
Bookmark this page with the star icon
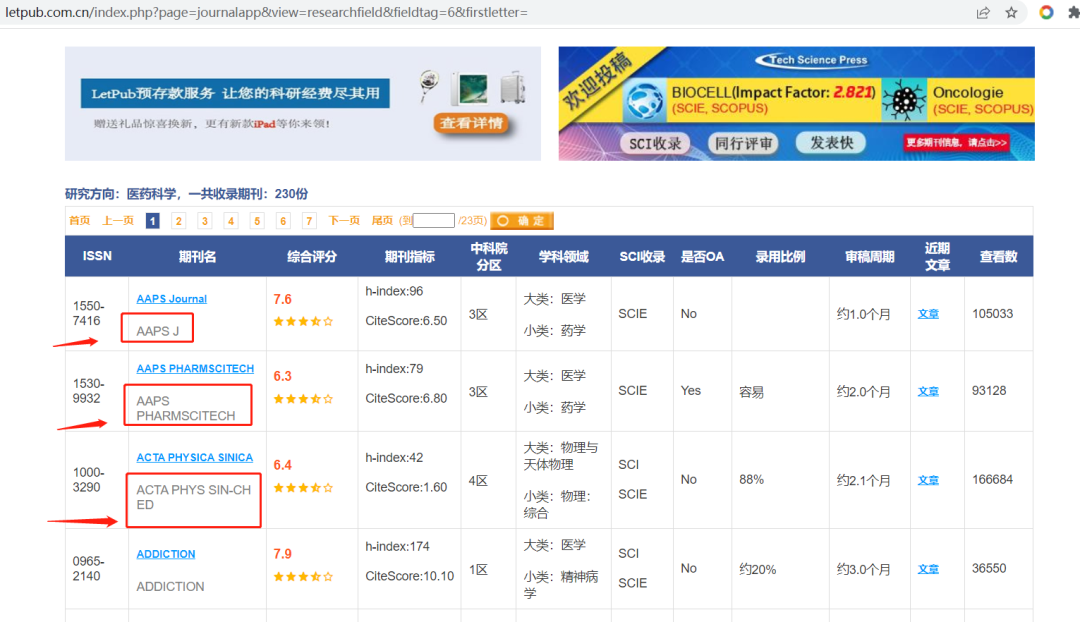[1011, 12]
